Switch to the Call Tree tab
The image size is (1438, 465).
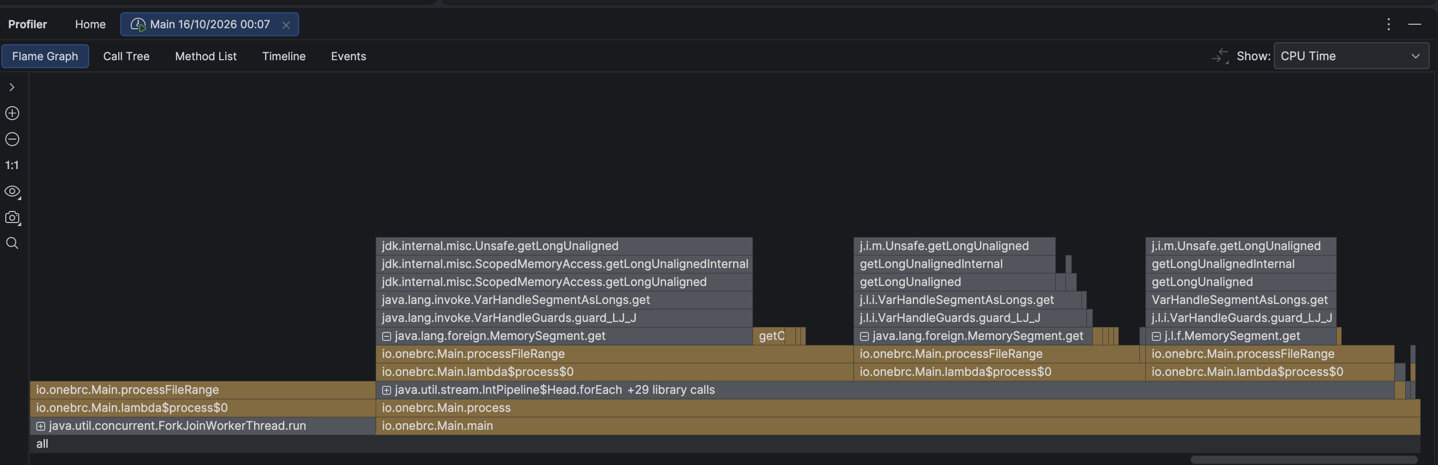tap(126, 56)
